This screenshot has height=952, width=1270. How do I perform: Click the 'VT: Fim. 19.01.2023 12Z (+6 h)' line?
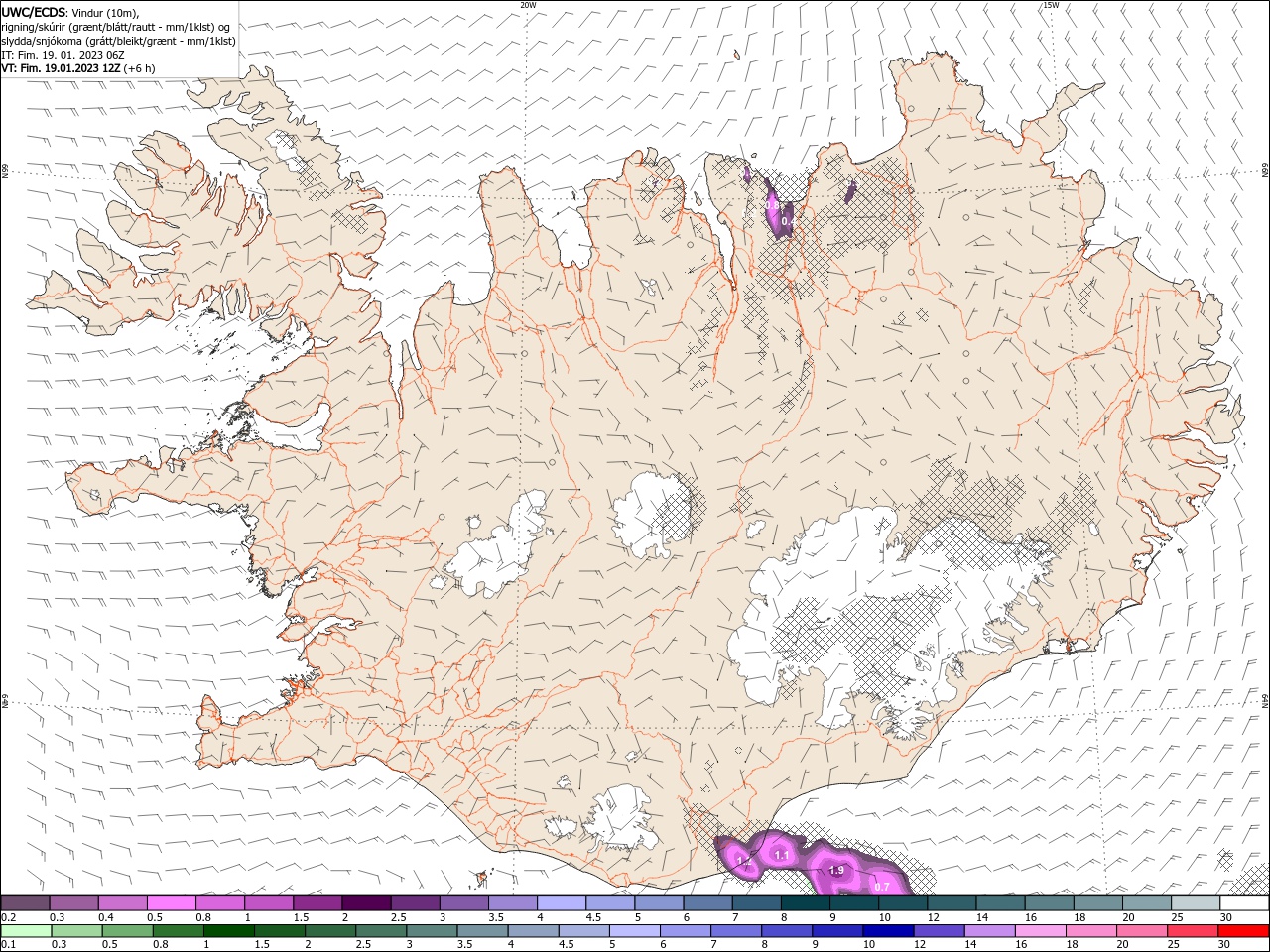[x=77, y=68]
